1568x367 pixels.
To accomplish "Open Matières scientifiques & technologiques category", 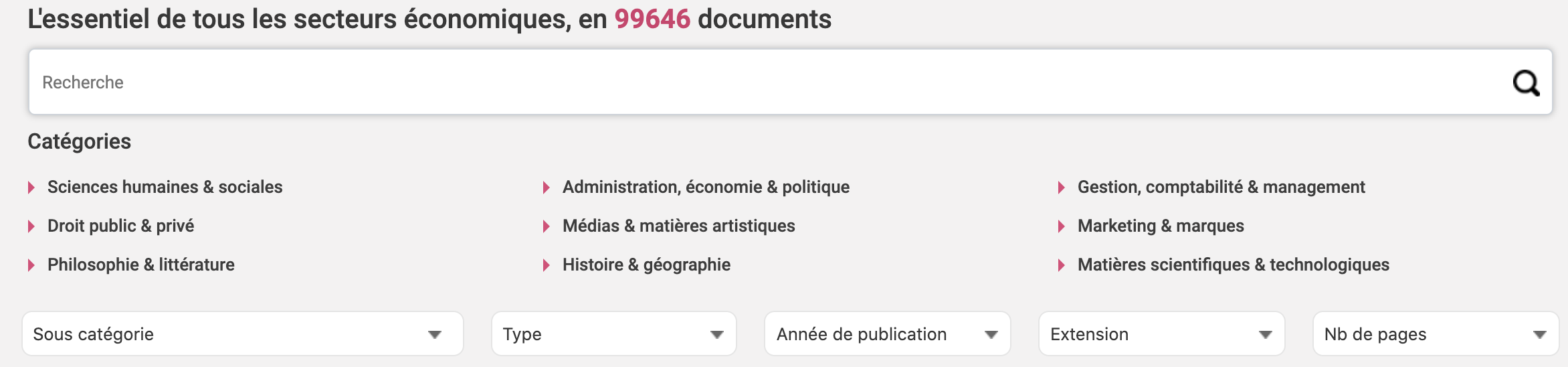I will click(1233, 265).
